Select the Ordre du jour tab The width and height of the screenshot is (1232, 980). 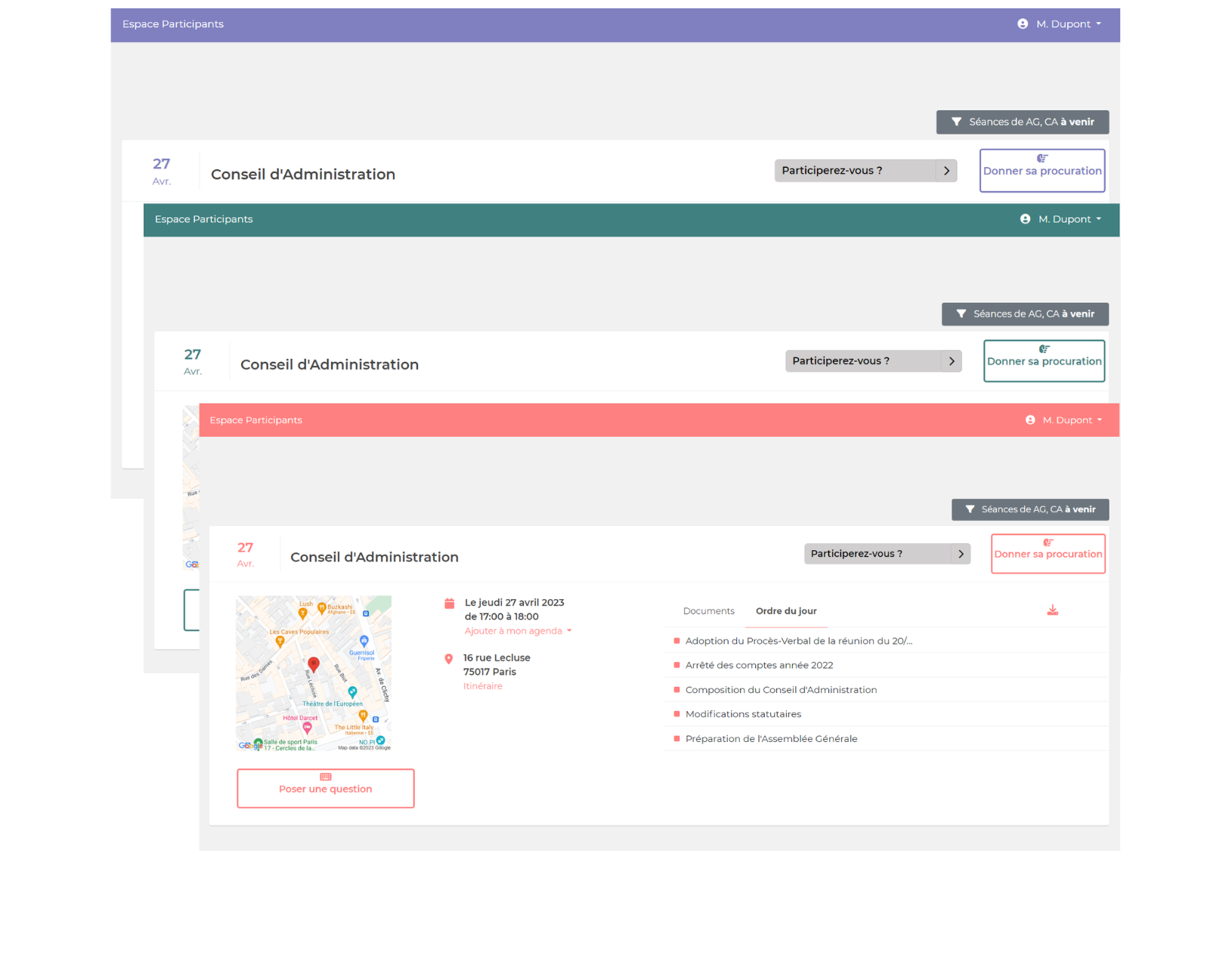(x=786, y=611)
